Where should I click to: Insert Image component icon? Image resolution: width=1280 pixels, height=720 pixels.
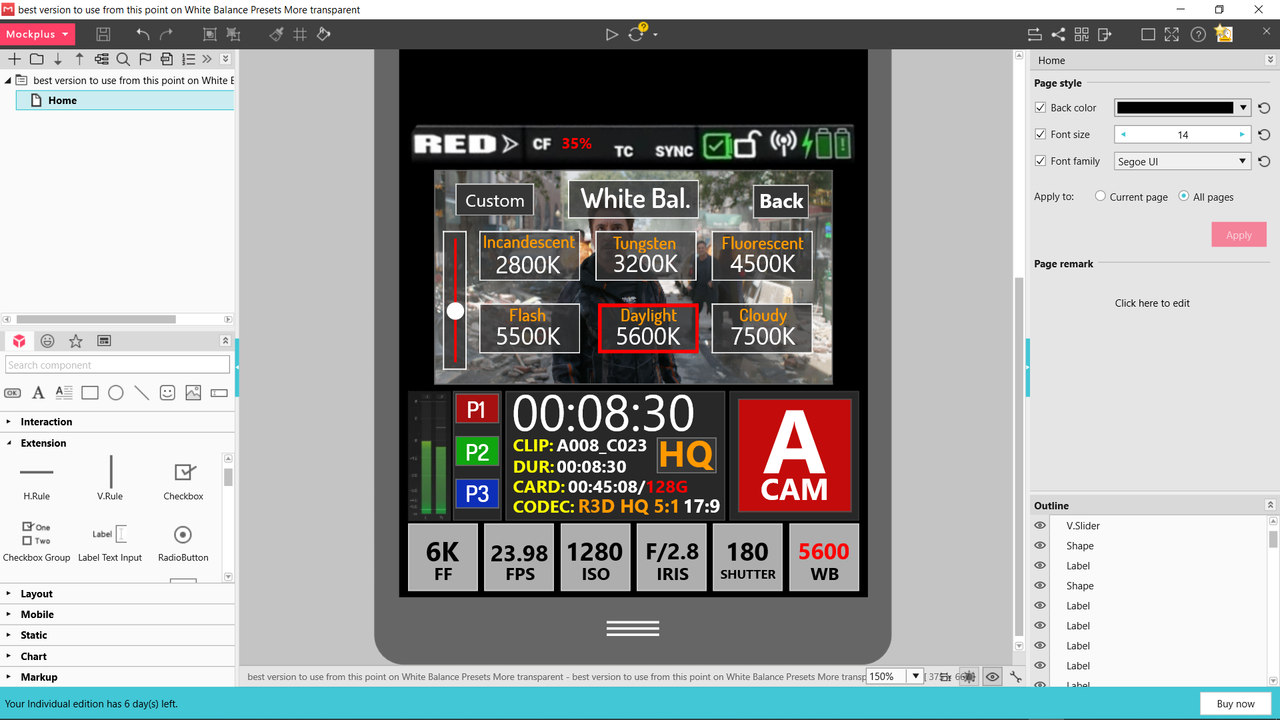pyautogui.click(x=193, y=393)
